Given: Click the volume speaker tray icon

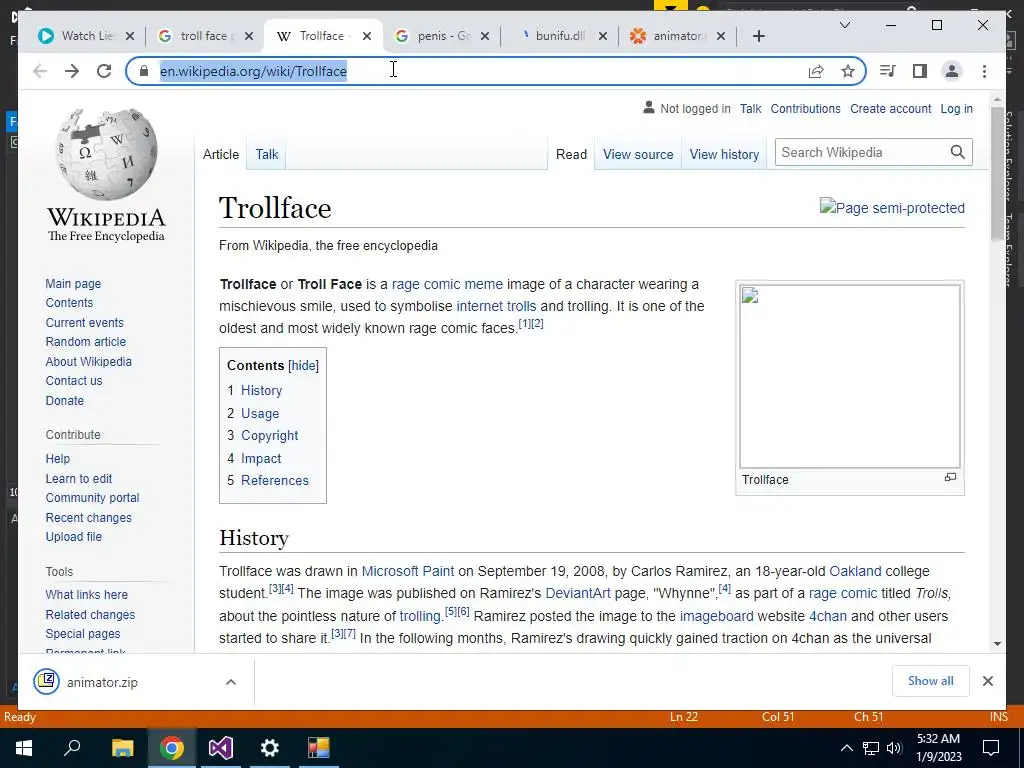Looking at the screenshot, I should pyautogui.click(x=894, y=748).
